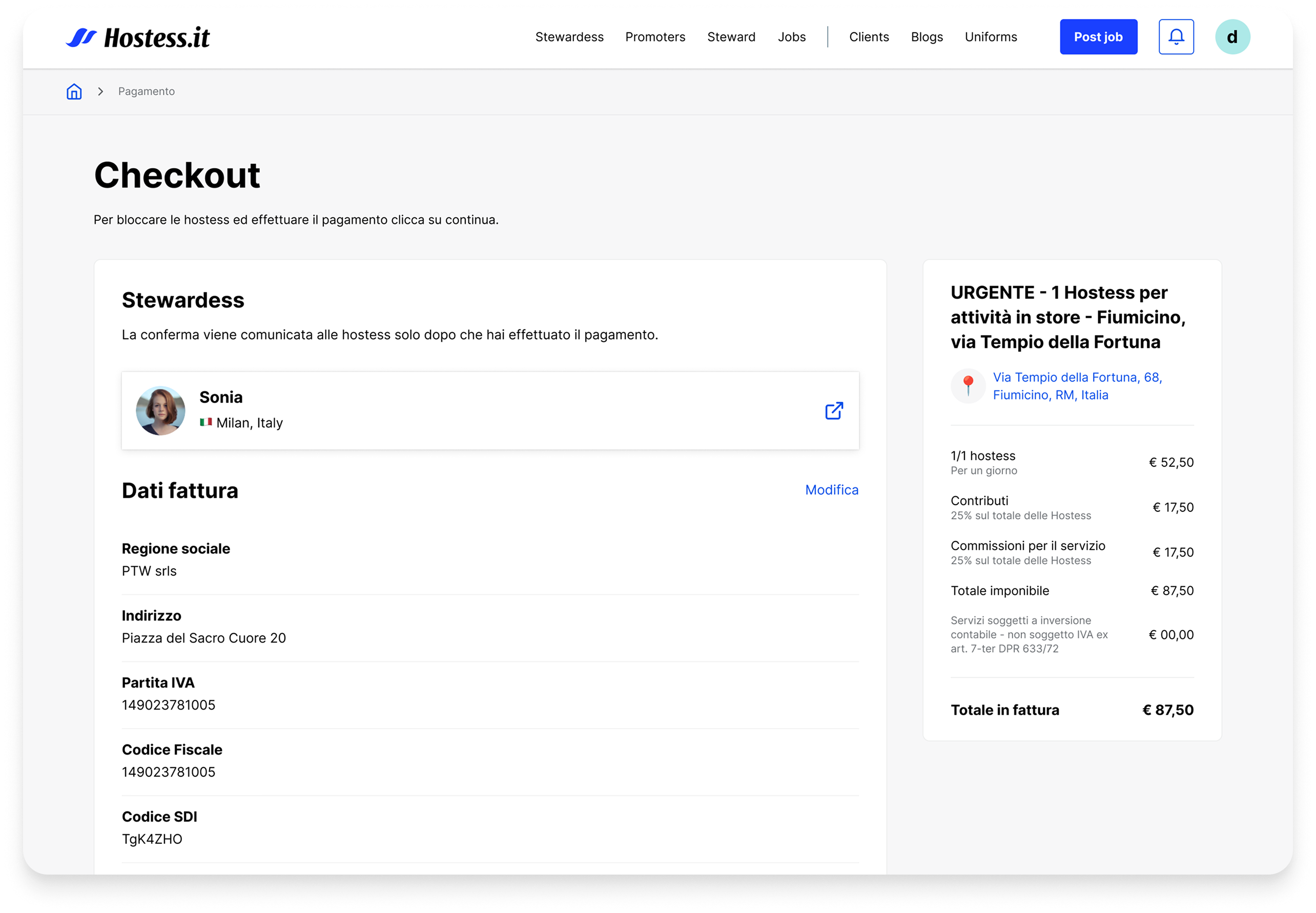
Task: Open the Steward menu item
Action: (731, 36)
